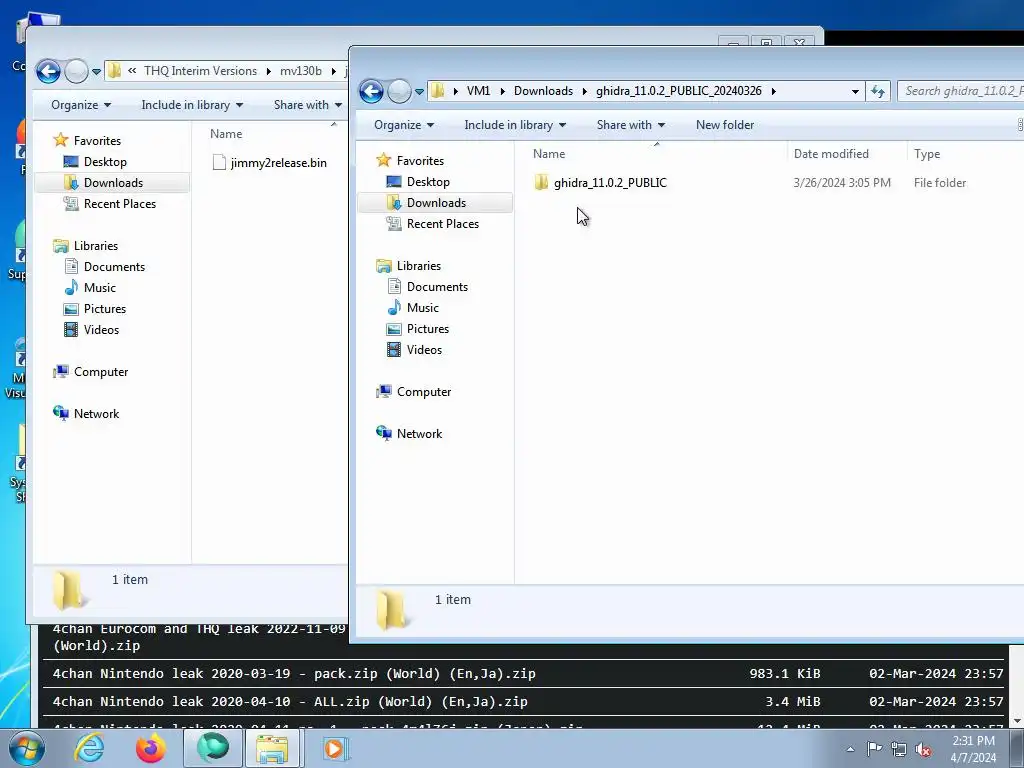Open Computer in ghidra window sidebar
The height and width of the screenshot is (768, 1024).
(424, 392)
